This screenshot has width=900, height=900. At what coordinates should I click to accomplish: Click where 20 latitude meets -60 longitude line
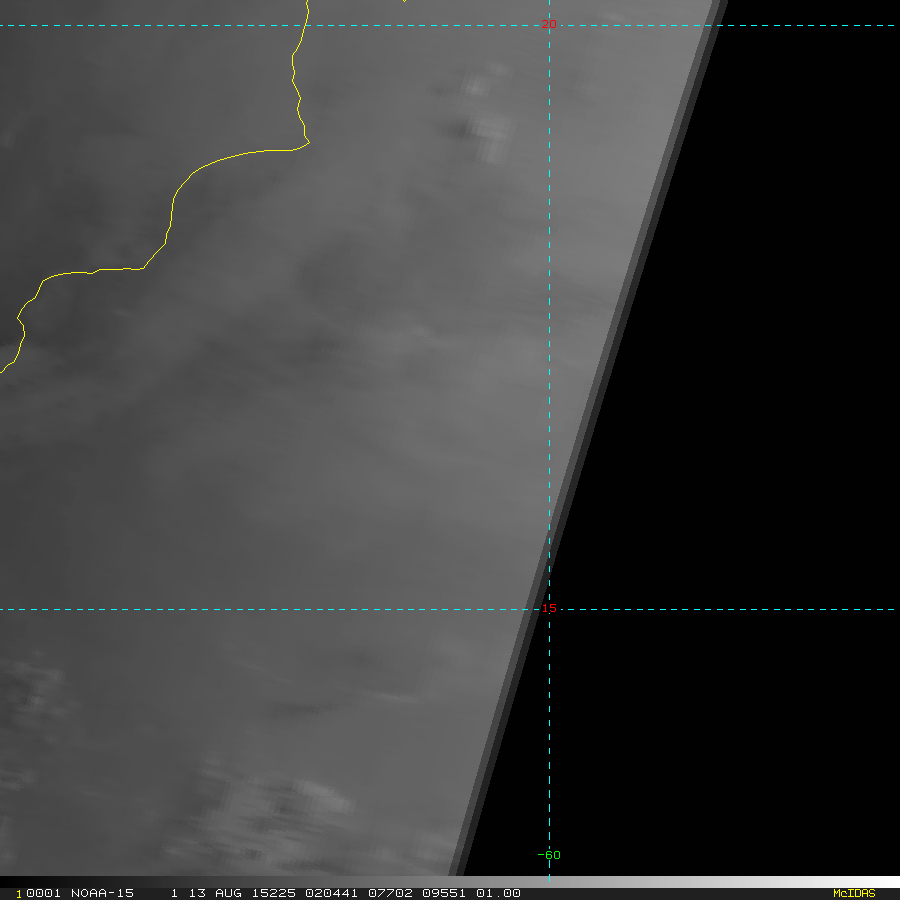click(x=549, y=25)
